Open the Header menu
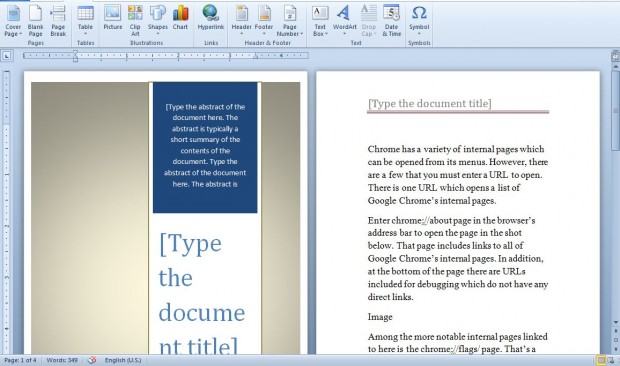The height and width of the screenshot is (366, 620). point(242,21)
